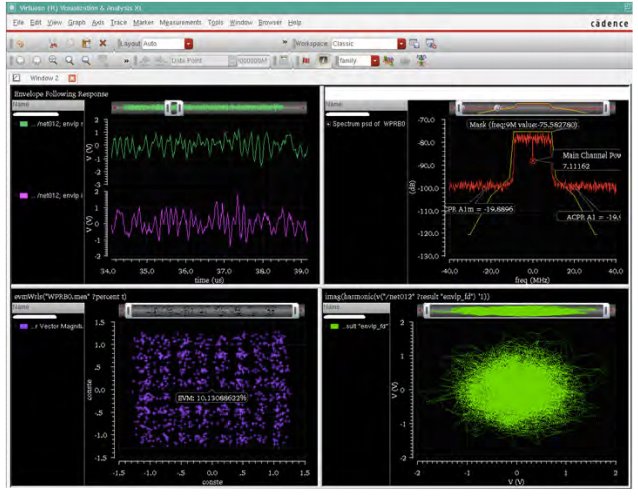638x497 pixels.
Task: Click the colorful icon right of family dropdown
Action: [389, 61]
